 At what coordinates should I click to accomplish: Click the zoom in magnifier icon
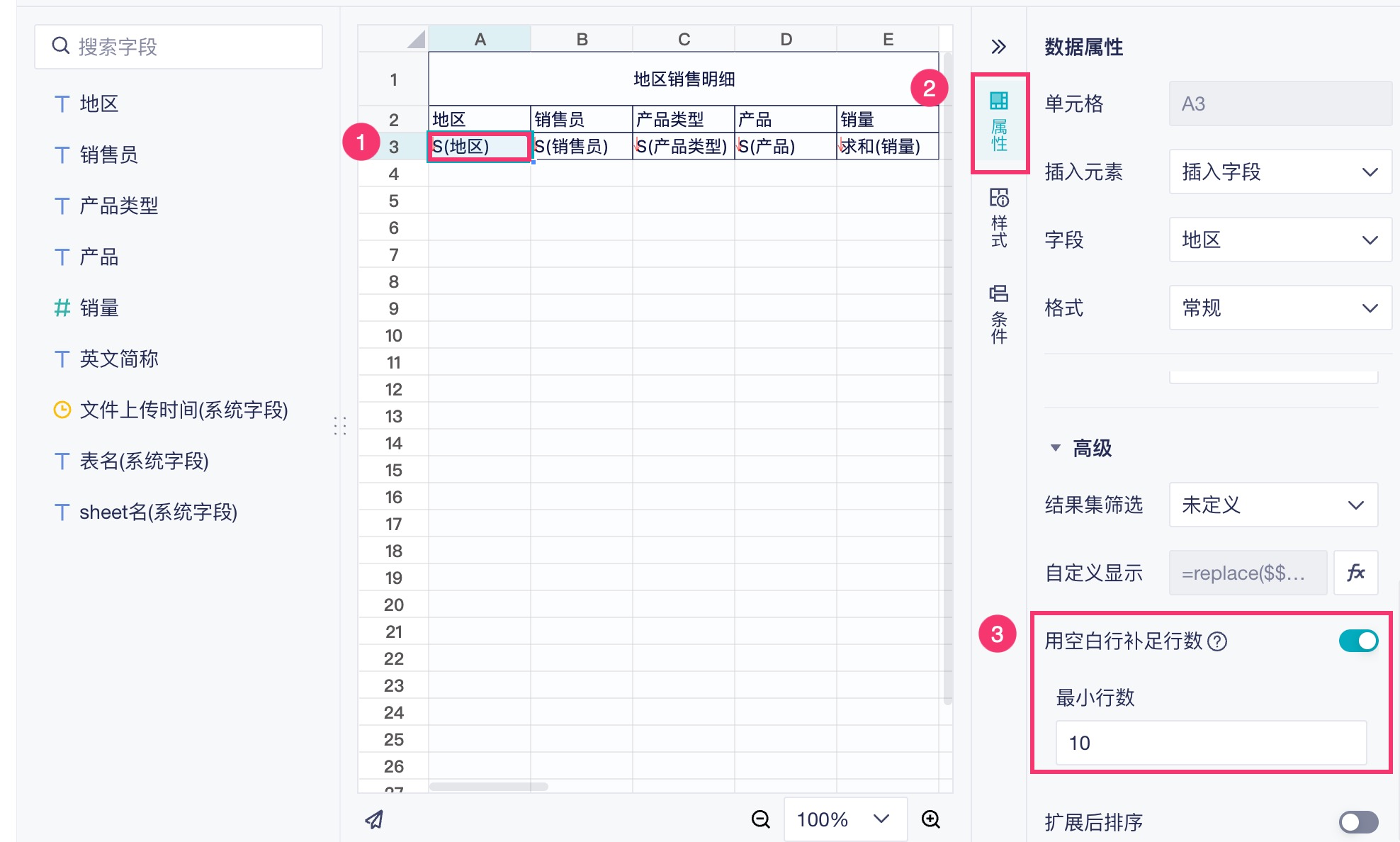(930, 819)
